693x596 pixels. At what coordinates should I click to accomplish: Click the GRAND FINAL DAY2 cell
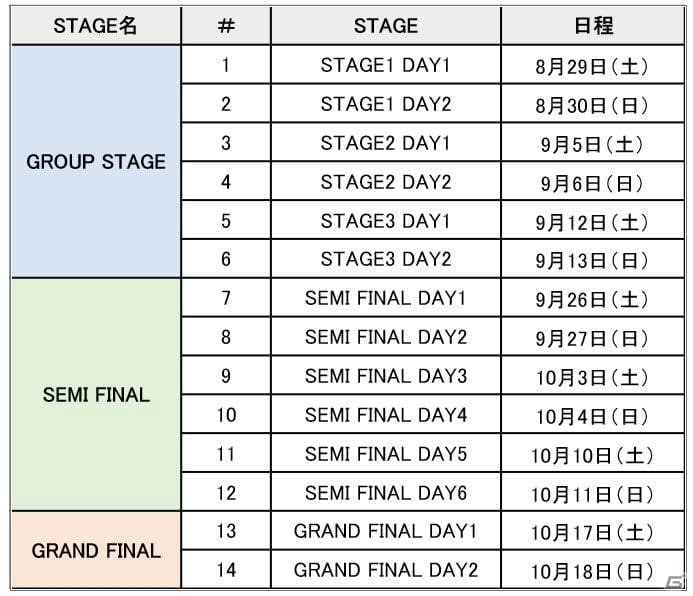pyautogui.click(x=385, y=569)
